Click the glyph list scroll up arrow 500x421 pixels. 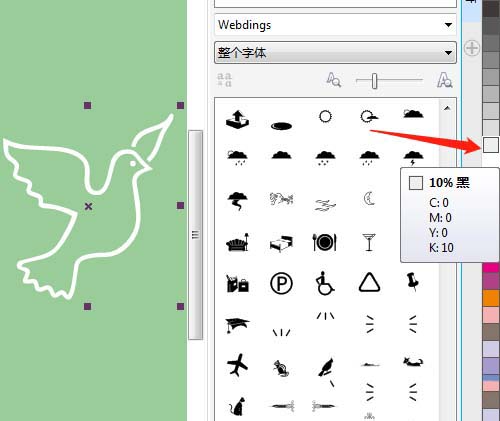pos(447,108)
